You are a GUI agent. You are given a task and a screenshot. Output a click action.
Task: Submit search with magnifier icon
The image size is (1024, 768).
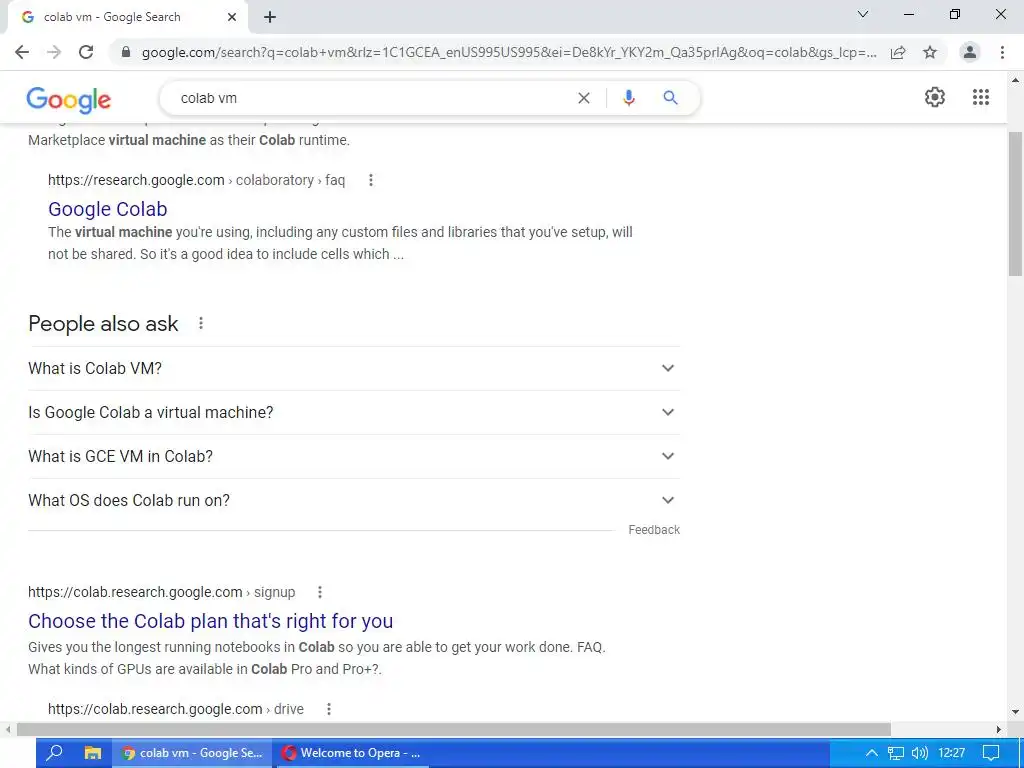pyautogui.click(x=670, y=98)
